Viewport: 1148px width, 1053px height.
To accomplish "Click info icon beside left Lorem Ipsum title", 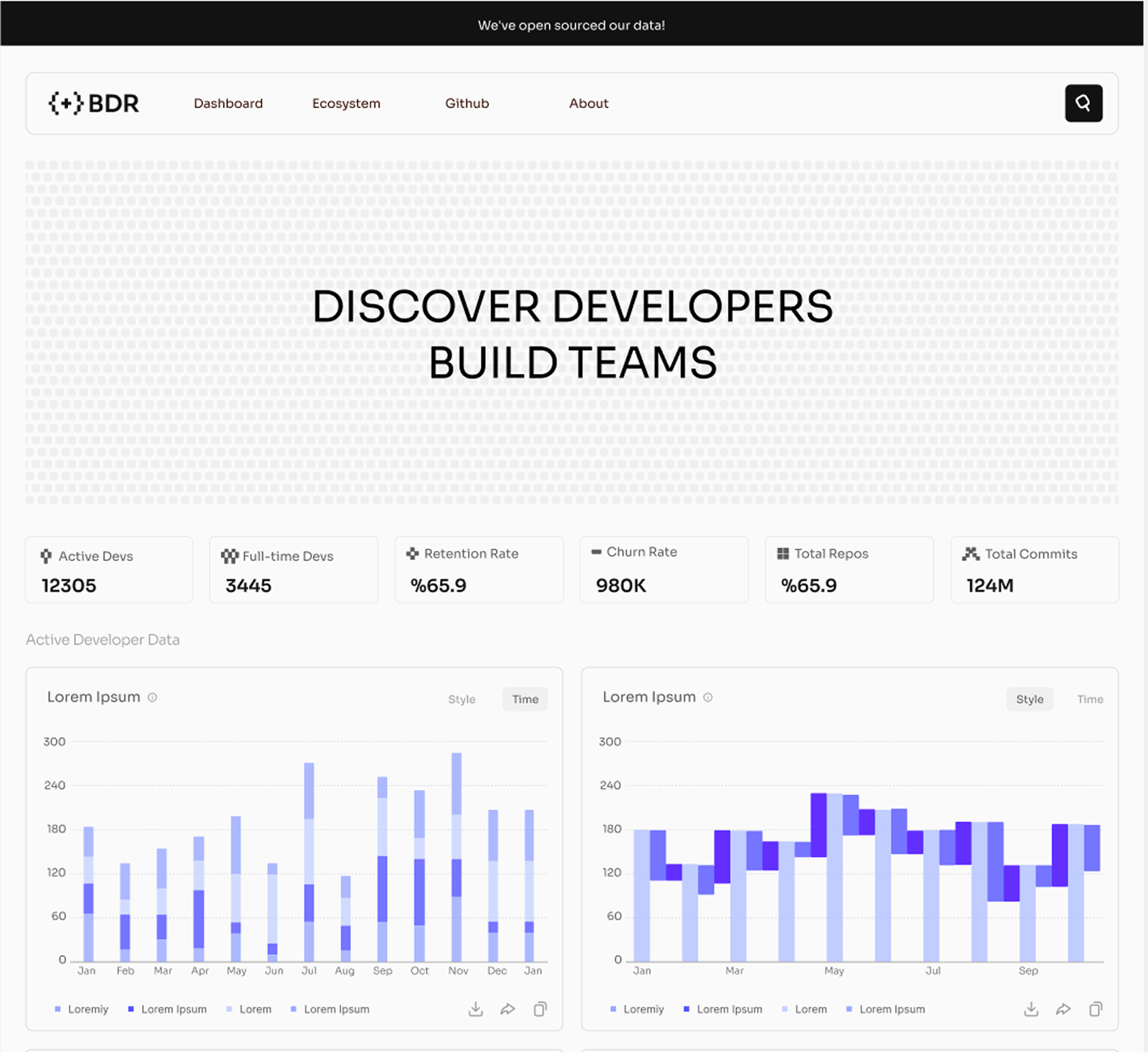I will click(153, 697).
